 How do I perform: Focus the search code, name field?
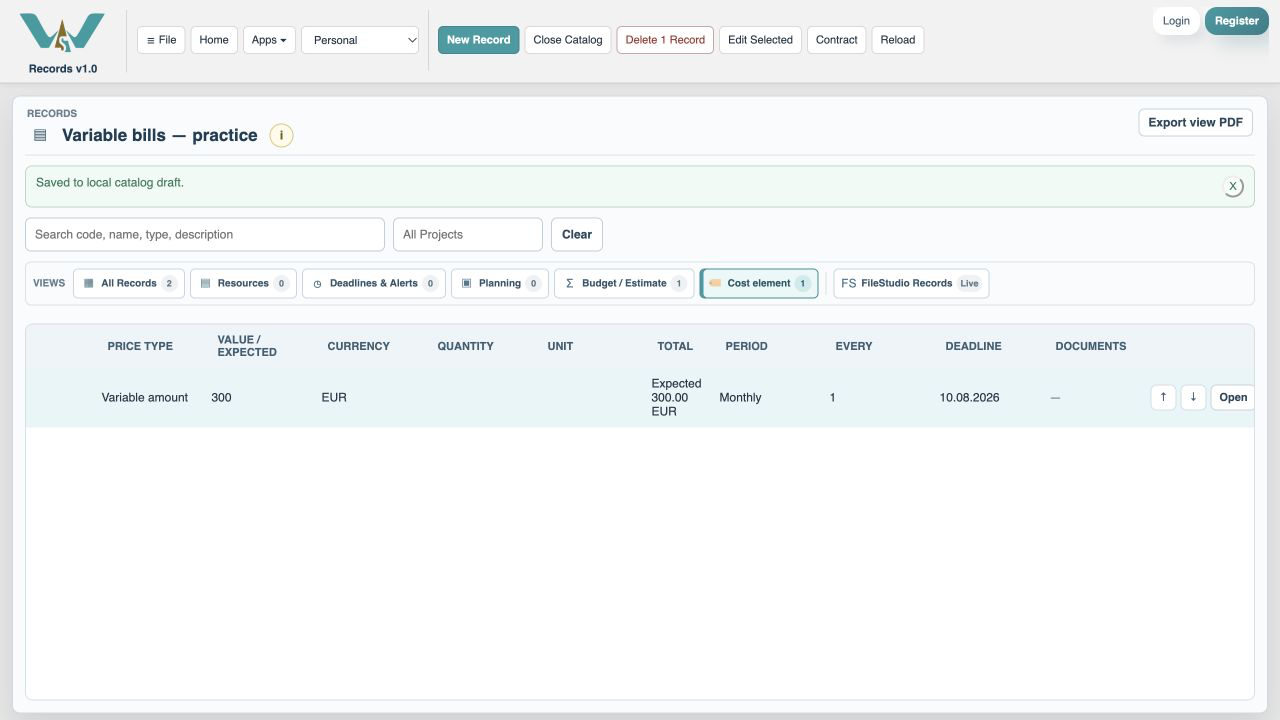pos(205,234)
